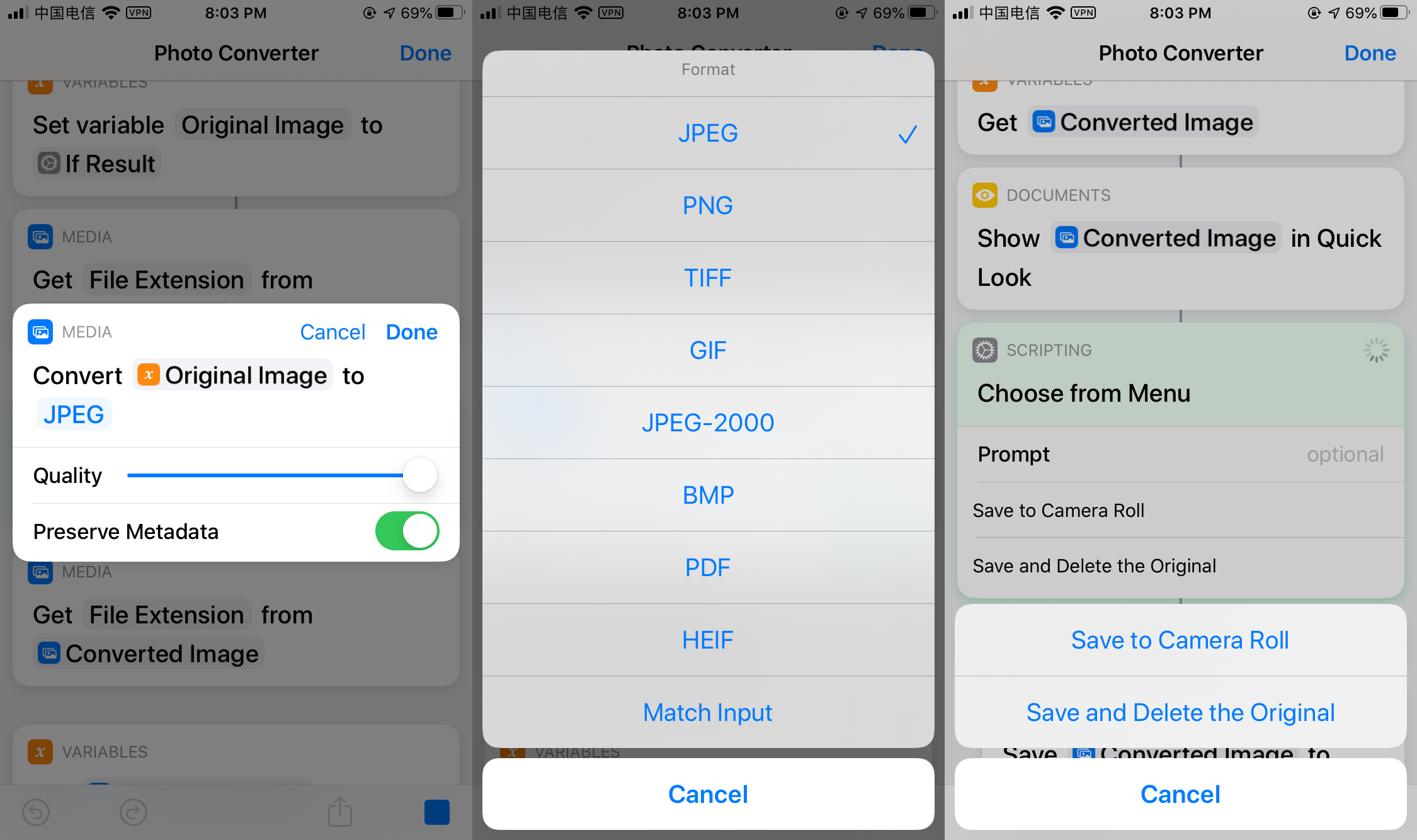Select GIF format option
1417x840 pixels.
point(707,349)
